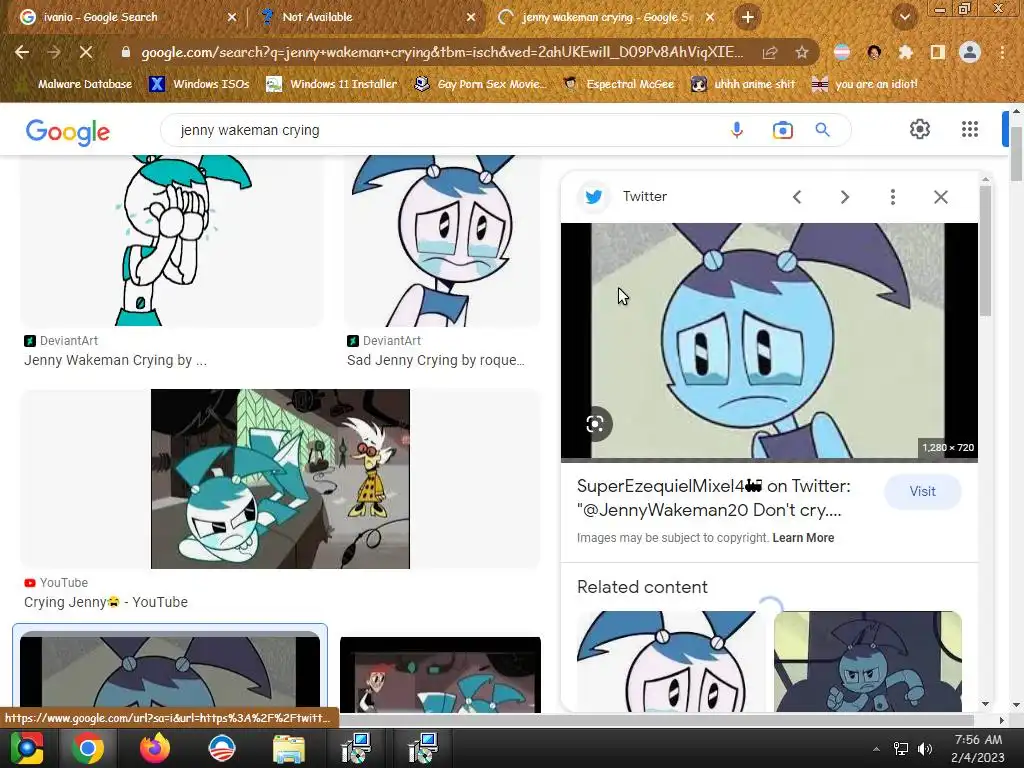Click the share page icon in address bar
This screenshot has width=1024, height=768.
coord(770,52)
